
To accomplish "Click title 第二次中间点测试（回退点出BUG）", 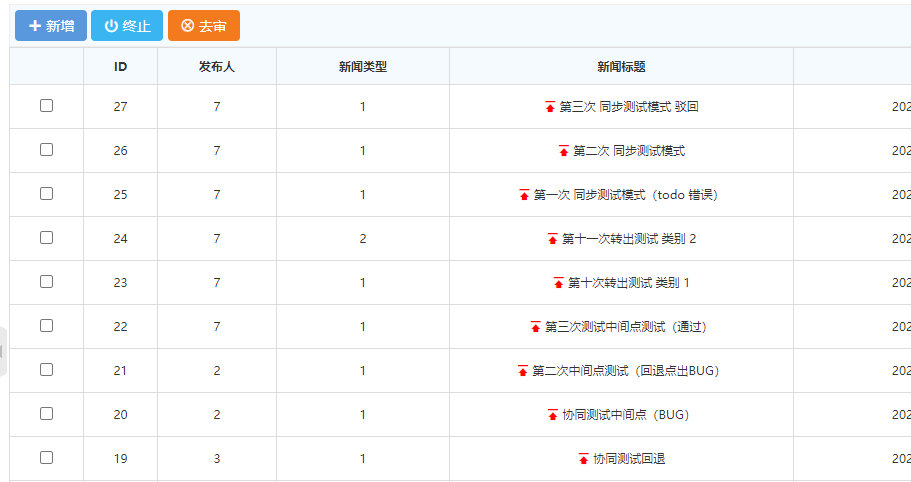I will [x=626, y=371].
